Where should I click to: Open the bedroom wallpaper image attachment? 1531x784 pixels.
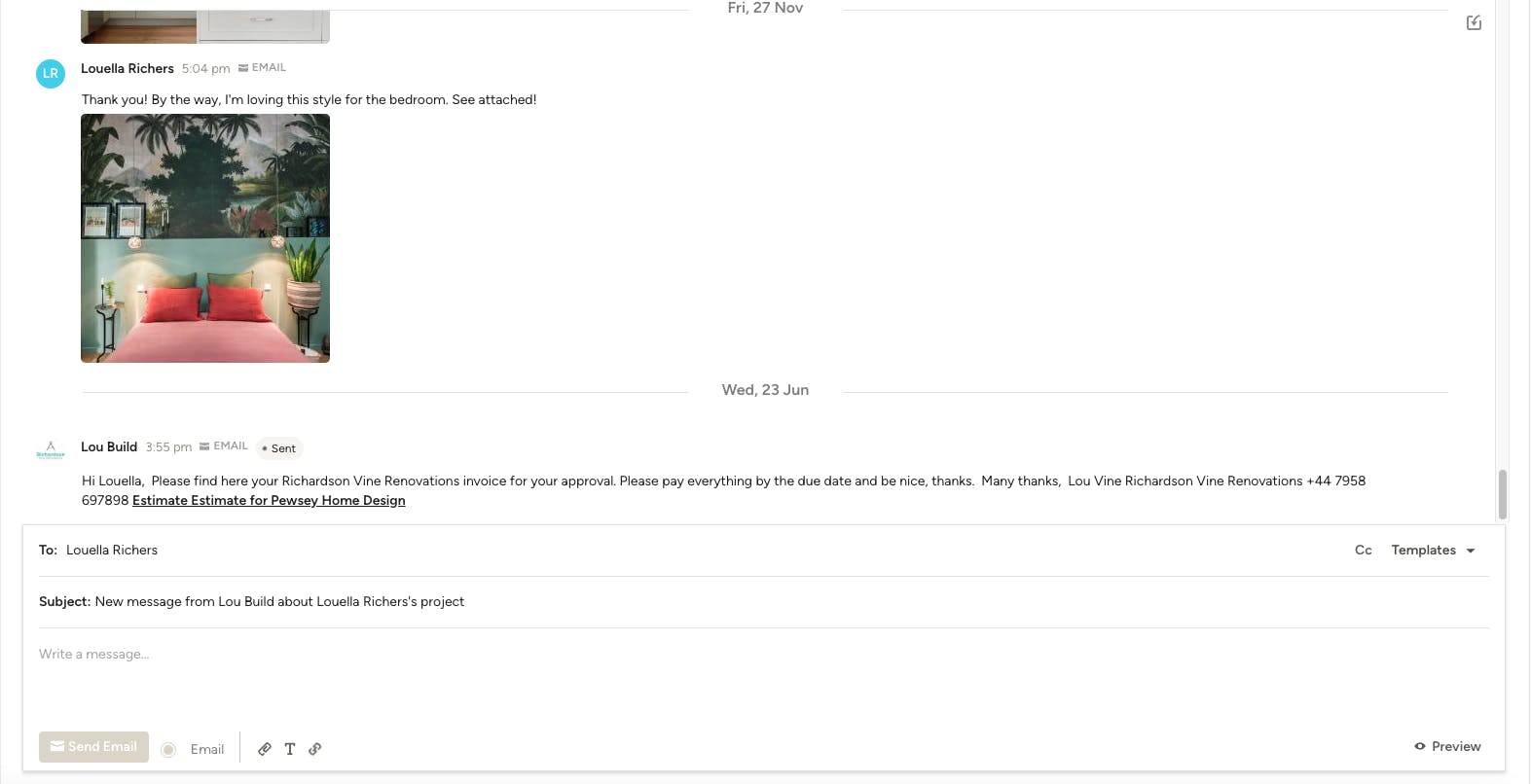(205, 238)
